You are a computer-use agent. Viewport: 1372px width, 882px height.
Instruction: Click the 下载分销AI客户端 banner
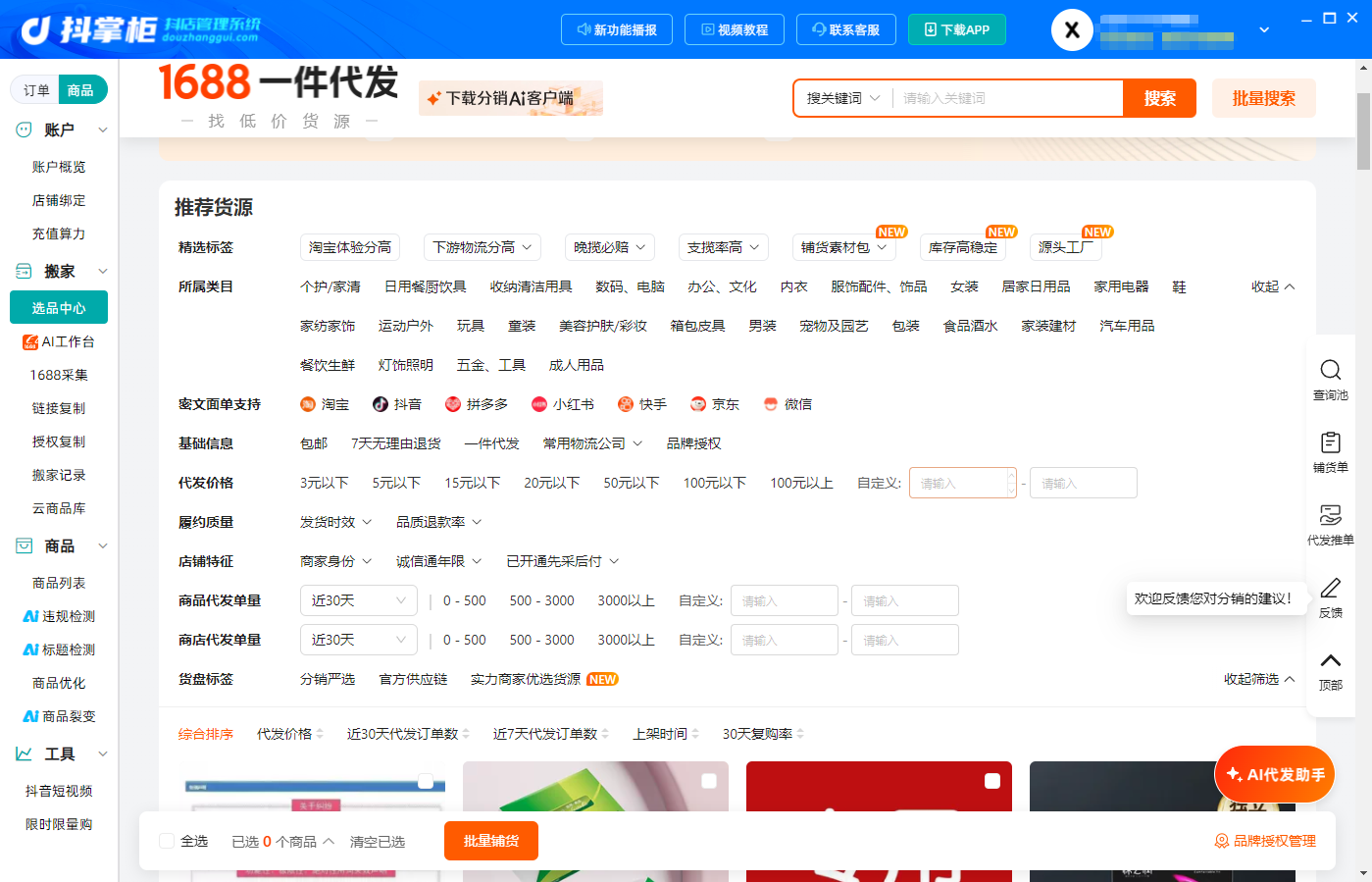click(511, 98)
